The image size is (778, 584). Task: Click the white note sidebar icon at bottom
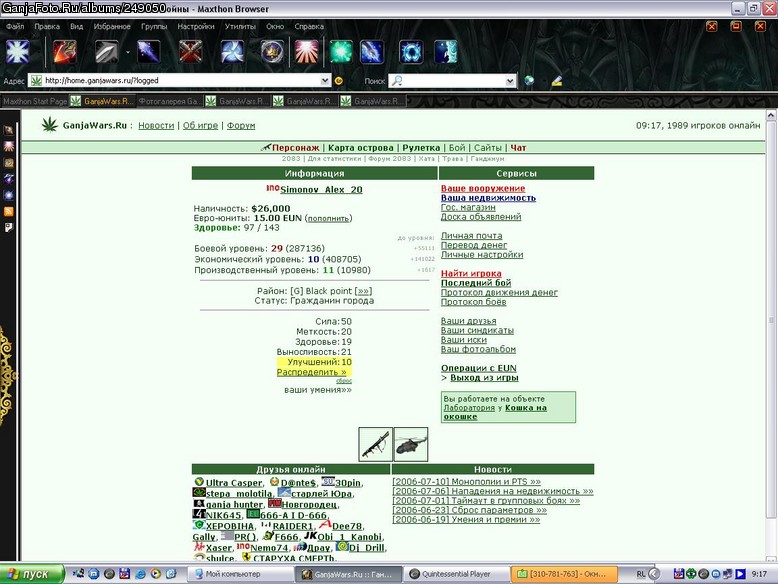[x=8, y=228]
